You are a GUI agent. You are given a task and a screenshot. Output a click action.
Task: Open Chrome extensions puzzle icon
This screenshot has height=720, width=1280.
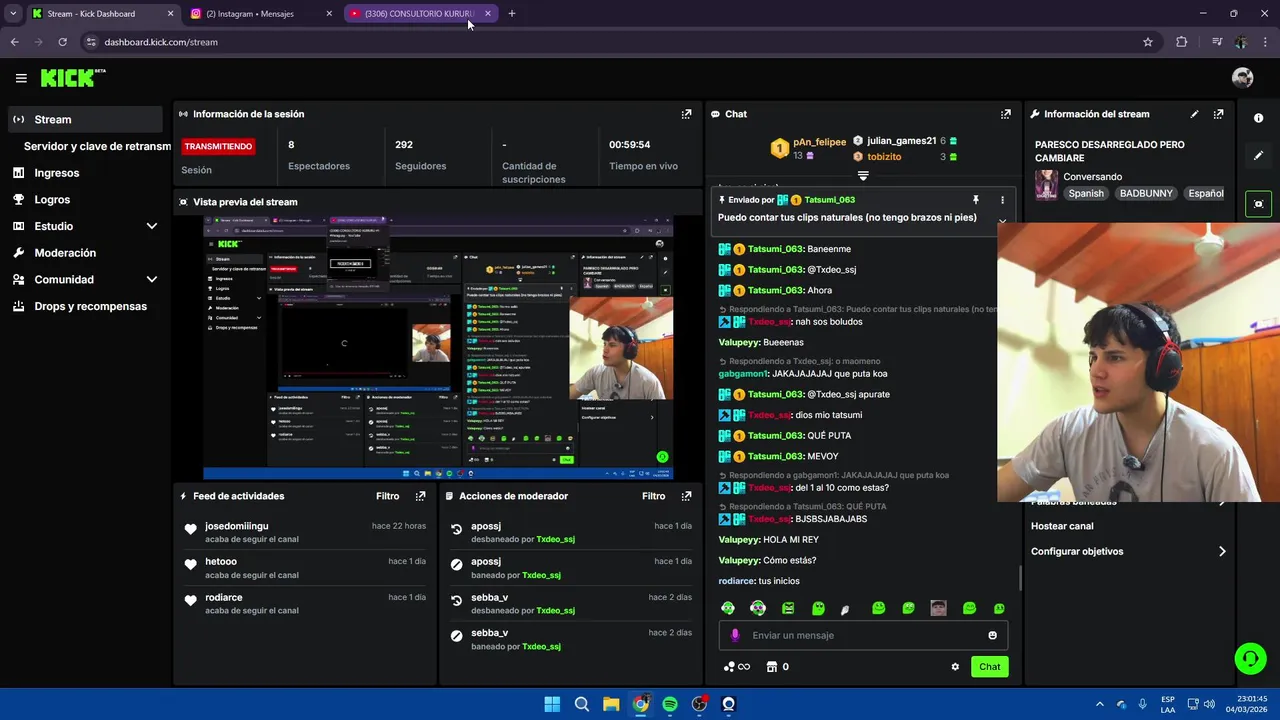pos(1182,42)
